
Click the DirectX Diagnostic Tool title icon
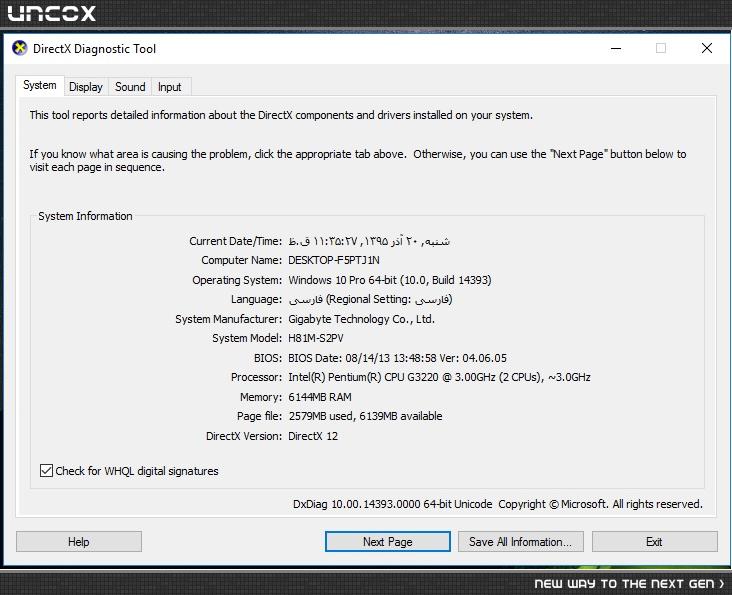coord(20,48)
